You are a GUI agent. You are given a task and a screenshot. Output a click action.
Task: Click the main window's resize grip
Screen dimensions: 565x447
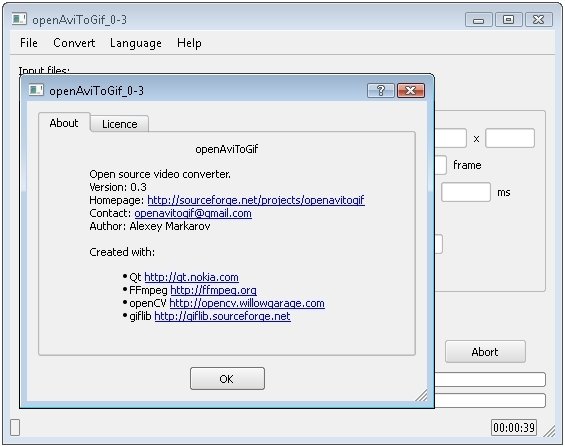[550, 432]
